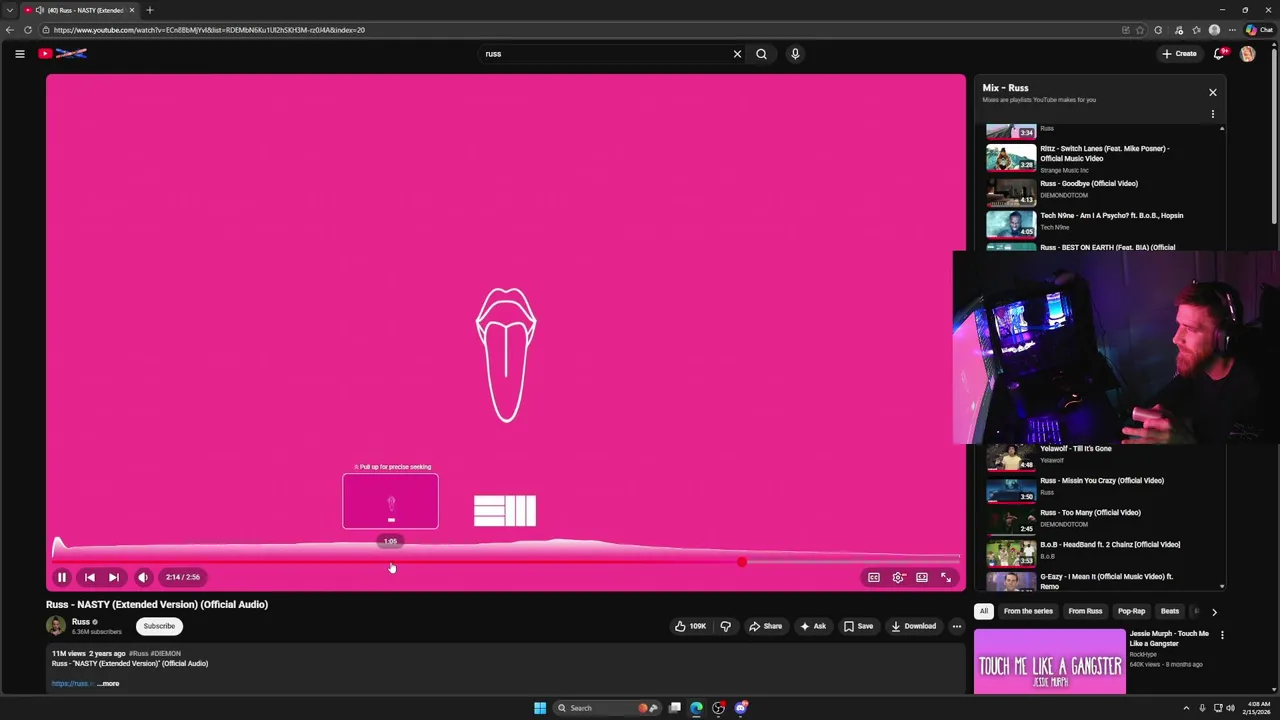Open the Mix playlist options menu

pos(1212,114)
